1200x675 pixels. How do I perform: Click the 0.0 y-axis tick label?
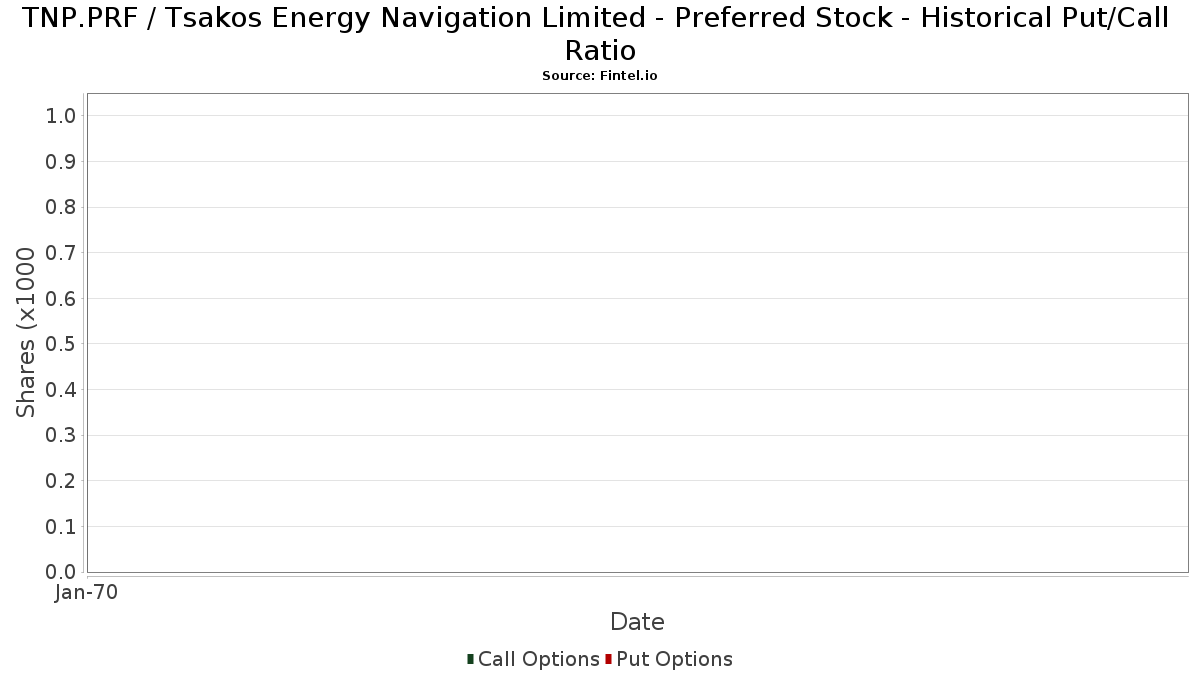61,572
